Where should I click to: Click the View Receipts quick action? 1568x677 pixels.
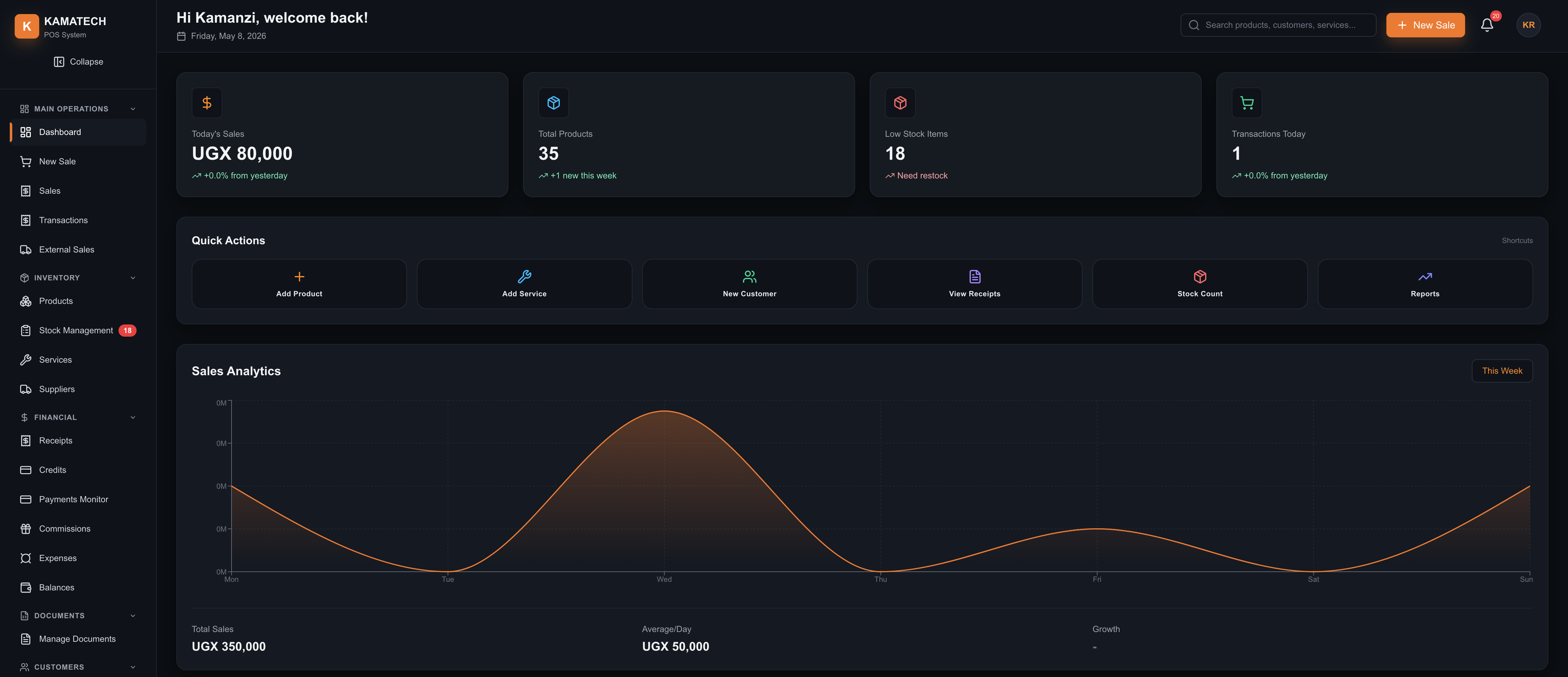tap(974, 284)
